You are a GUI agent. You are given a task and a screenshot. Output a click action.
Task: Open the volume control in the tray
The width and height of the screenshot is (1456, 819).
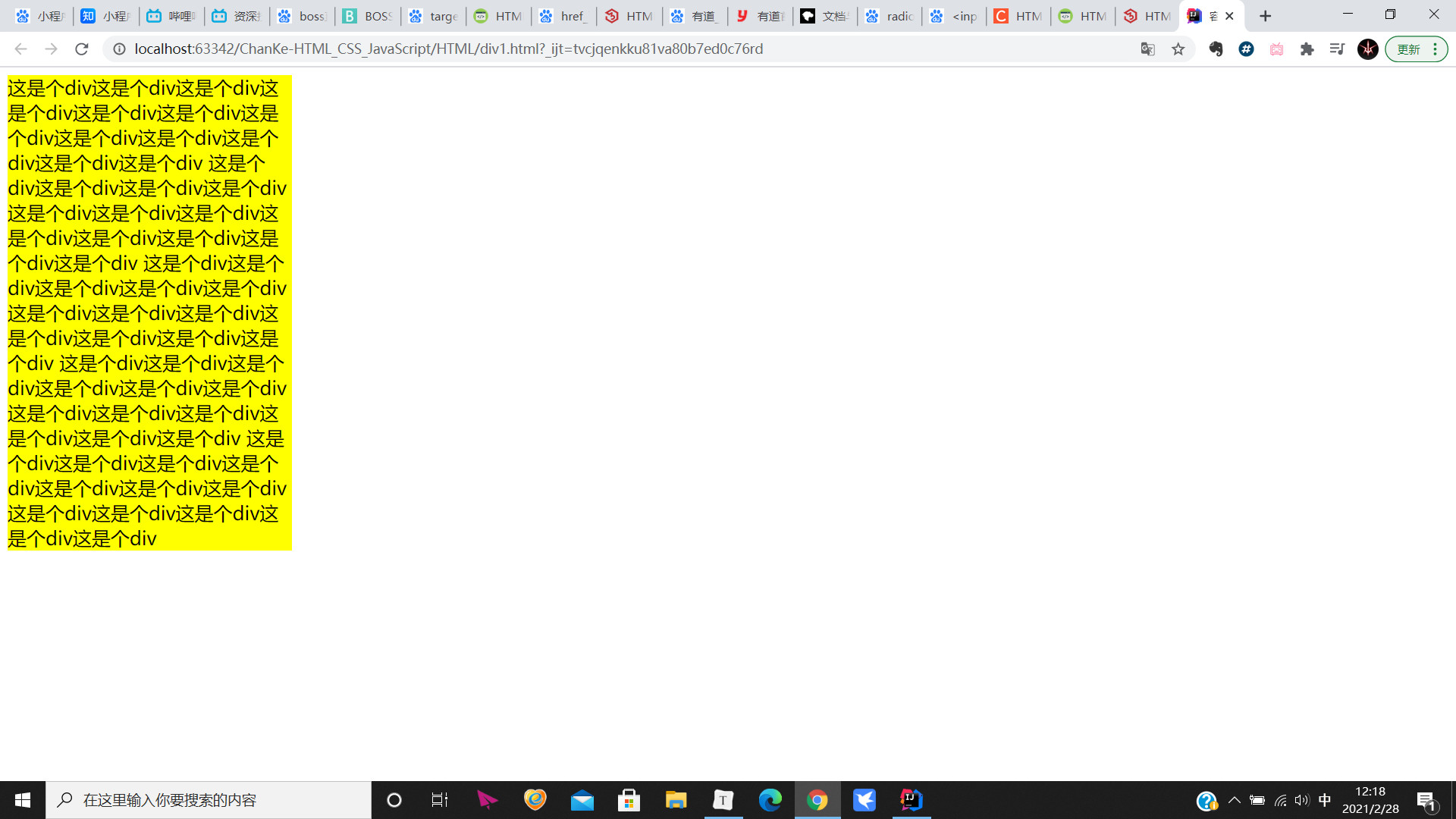(x=1302, y=800)
